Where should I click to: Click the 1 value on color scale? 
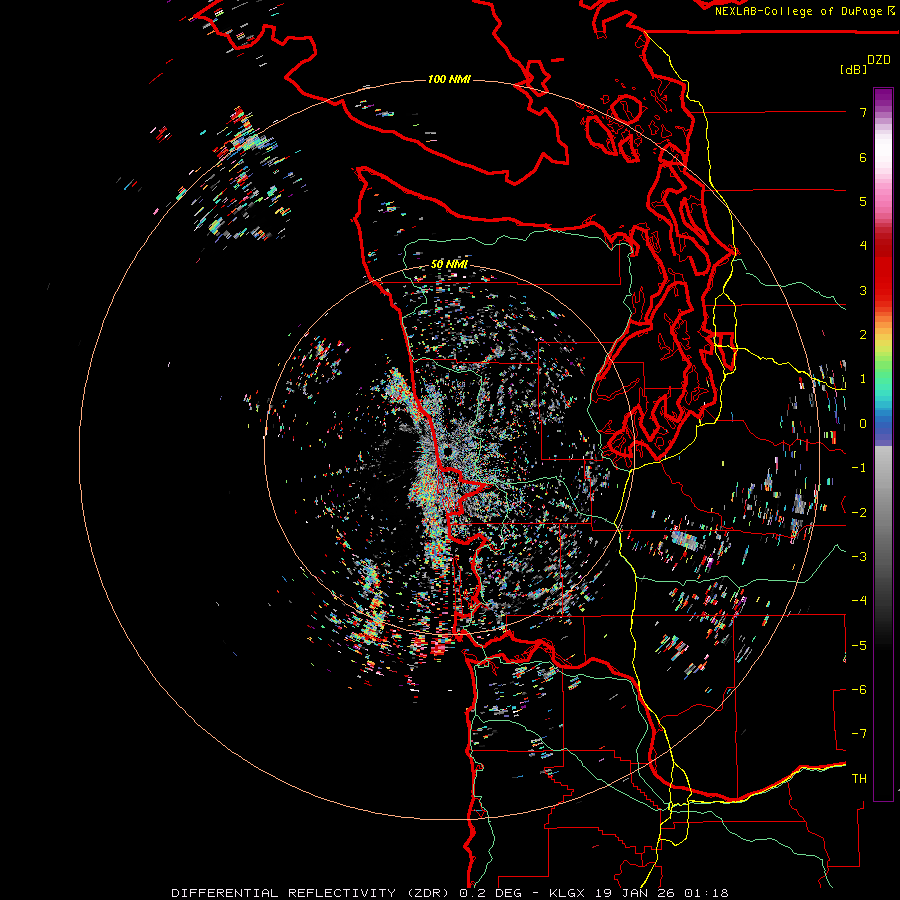pyautogui.click(x=863, y=379)
